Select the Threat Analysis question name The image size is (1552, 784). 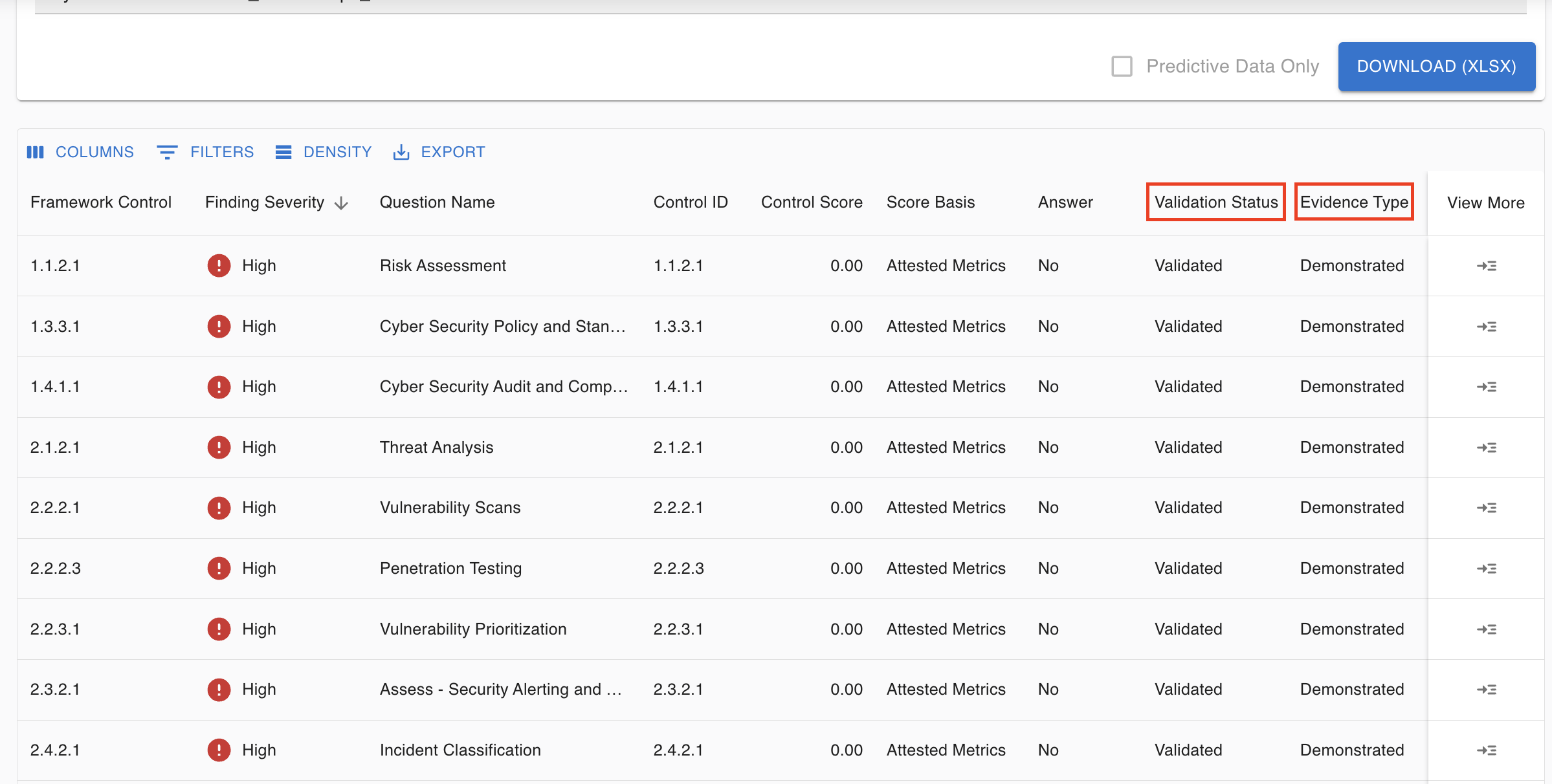click(436, 448)
